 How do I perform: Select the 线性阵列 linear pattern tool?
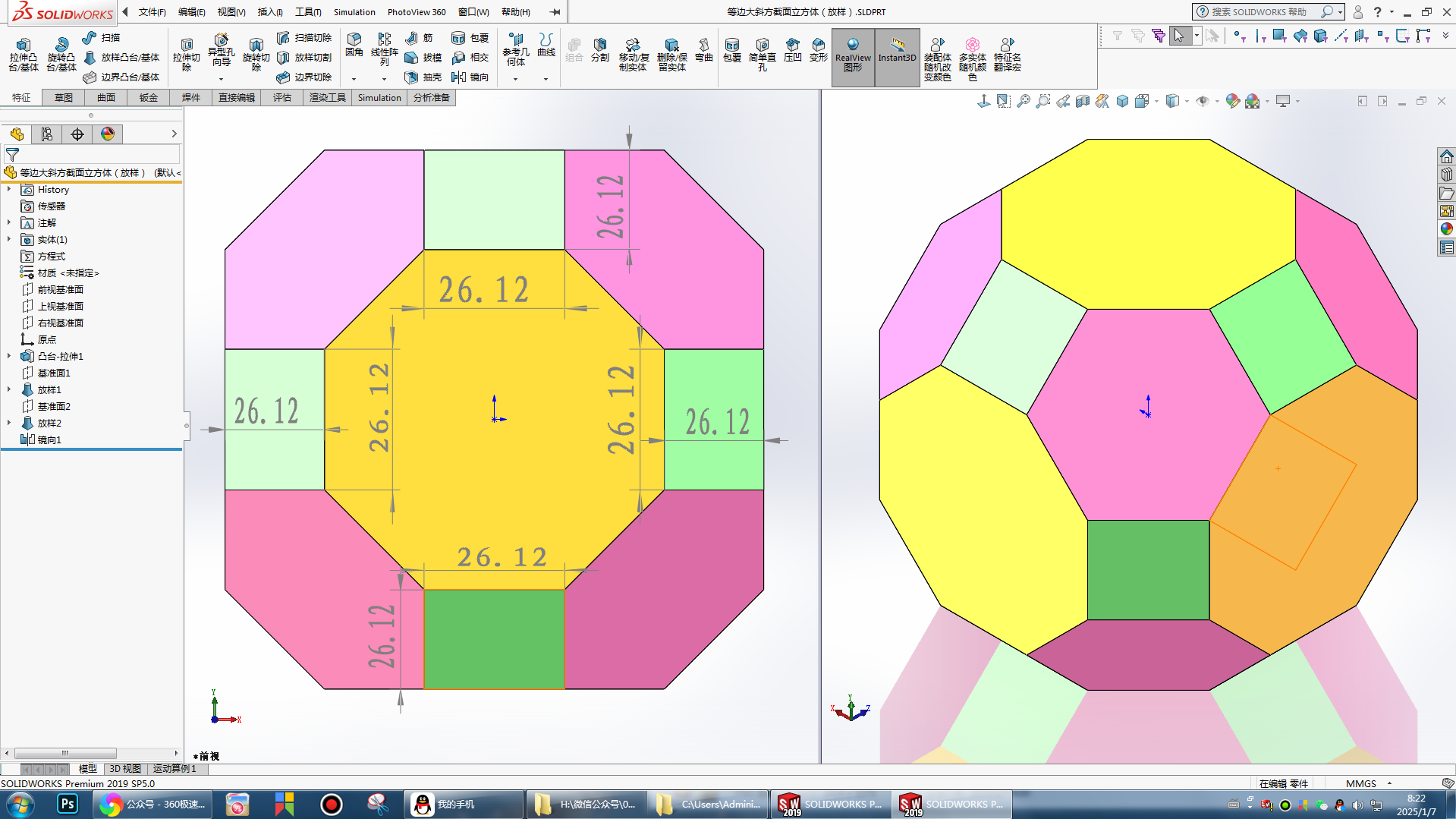point(385,49)
